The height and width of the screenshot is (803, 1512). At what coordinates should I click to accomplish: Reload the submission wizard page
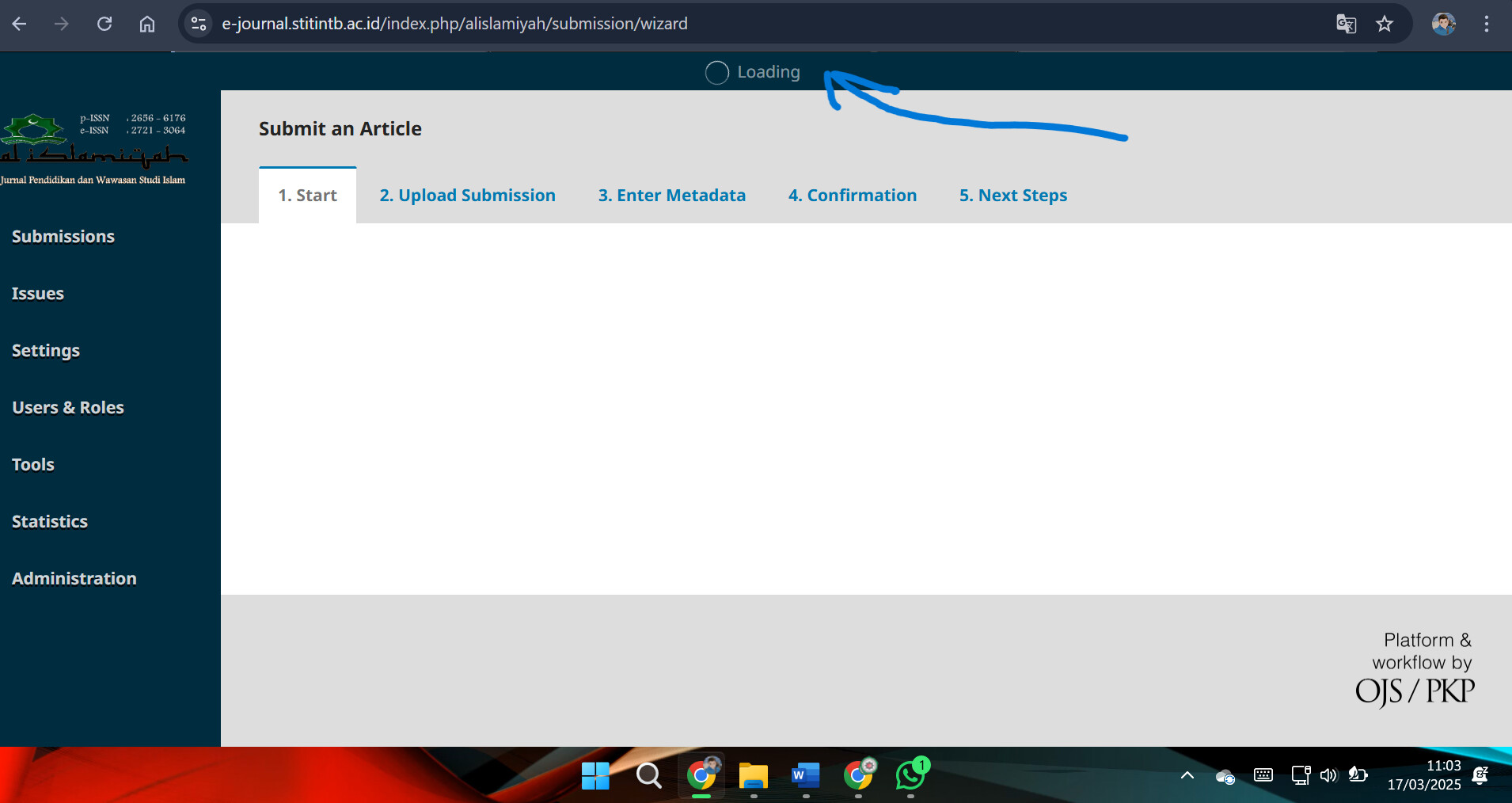point(104,24)
